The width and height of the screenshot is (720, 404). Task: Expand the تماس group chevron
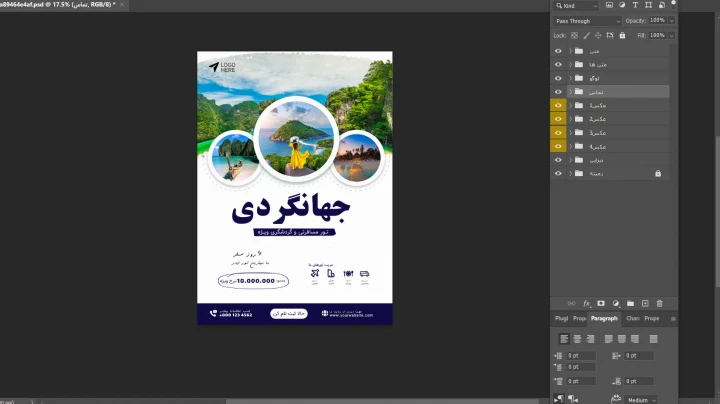[570, 92]
